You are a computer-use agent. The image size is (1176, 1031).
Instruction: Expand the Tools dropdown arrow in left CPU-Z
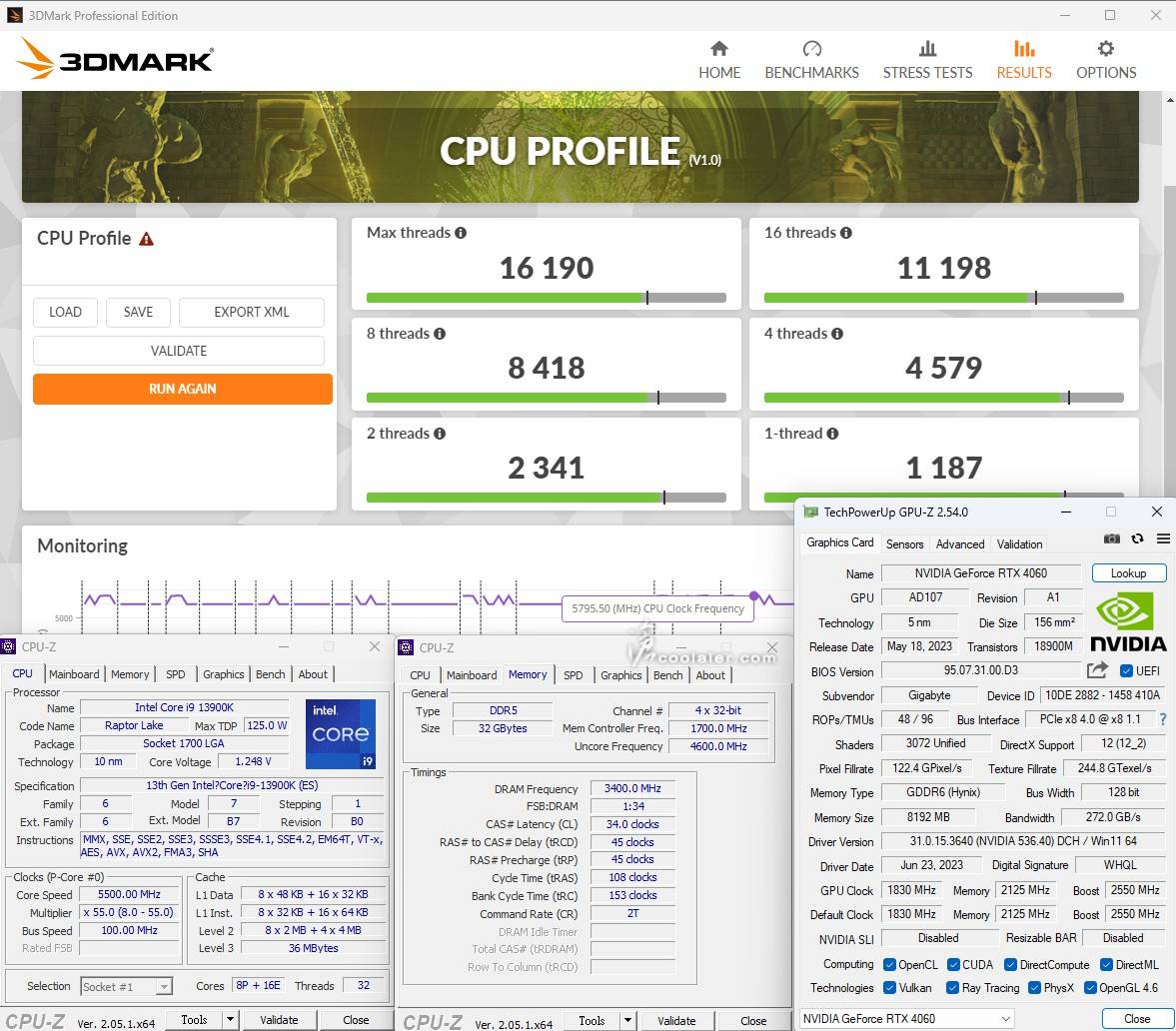(x=231, y=1020)
